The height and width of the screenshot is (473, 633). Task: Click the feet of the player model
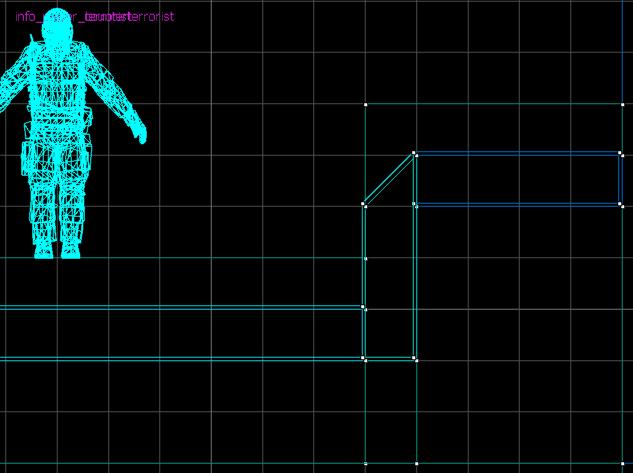[57, 250]
